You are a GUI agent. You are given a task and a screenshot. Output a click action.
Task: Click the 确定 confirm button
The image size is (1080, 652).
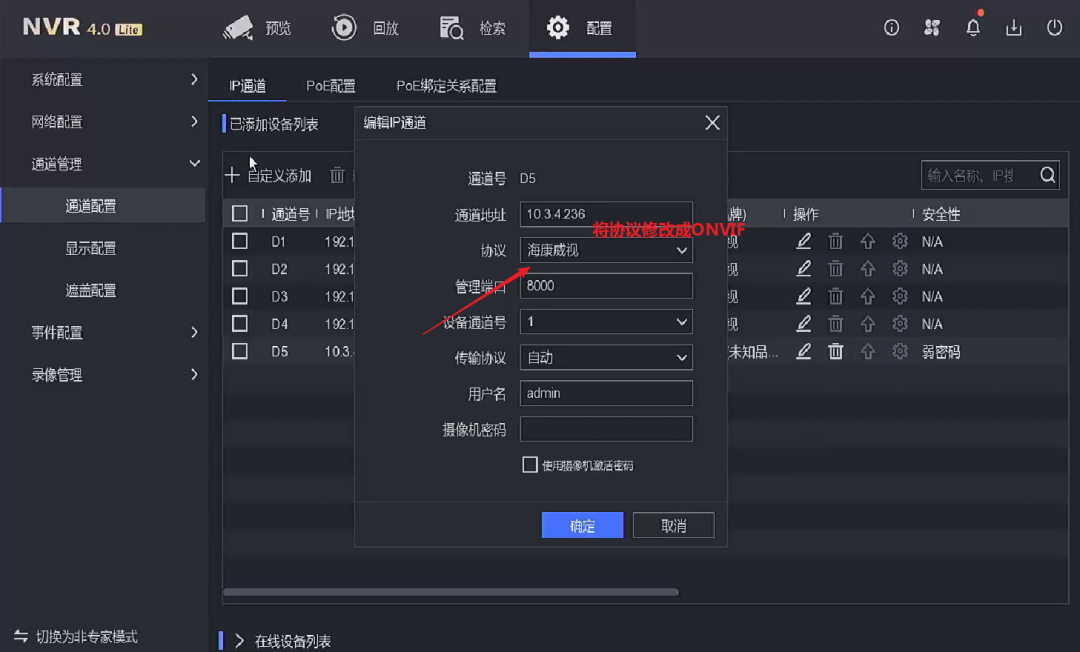click(582, 524)
